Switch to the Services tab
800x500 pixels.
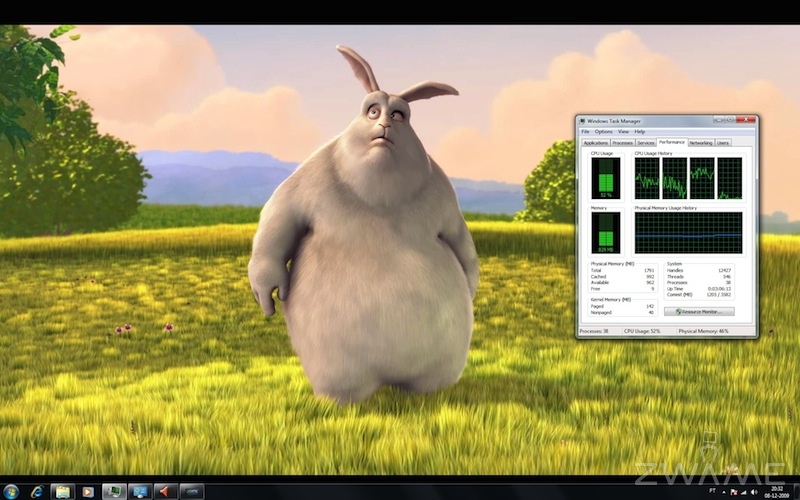(x=646, y=143)
